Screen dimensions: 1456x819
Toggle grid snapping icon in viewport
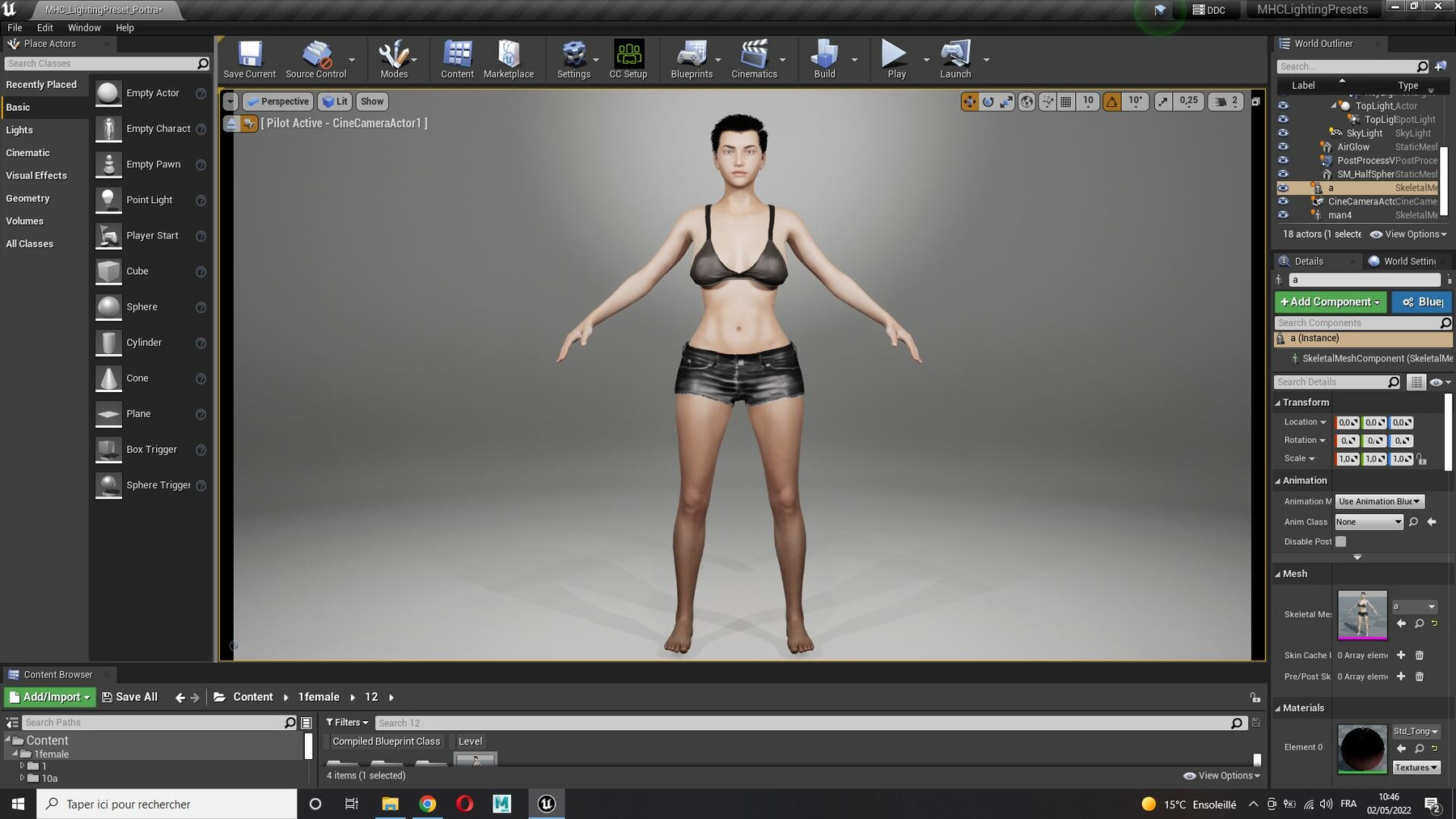coord(1066,102)
